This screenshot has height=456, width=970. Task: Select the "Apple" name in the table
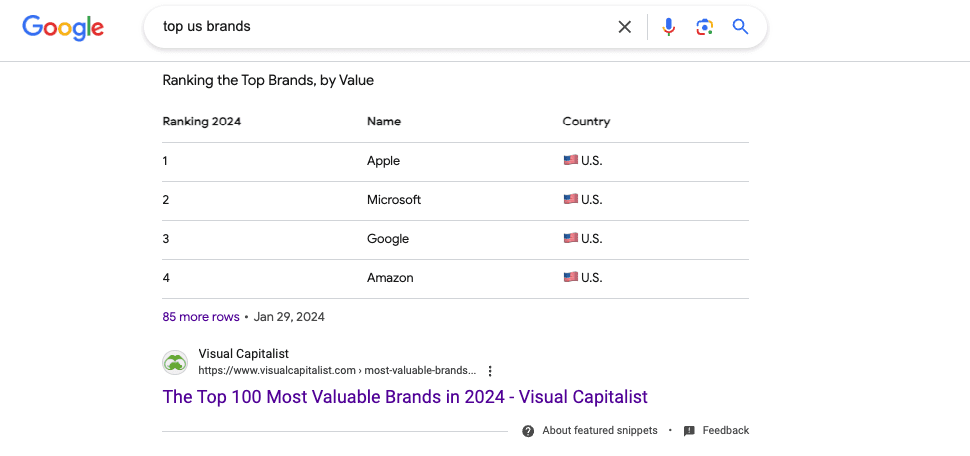tap(383, 161)
